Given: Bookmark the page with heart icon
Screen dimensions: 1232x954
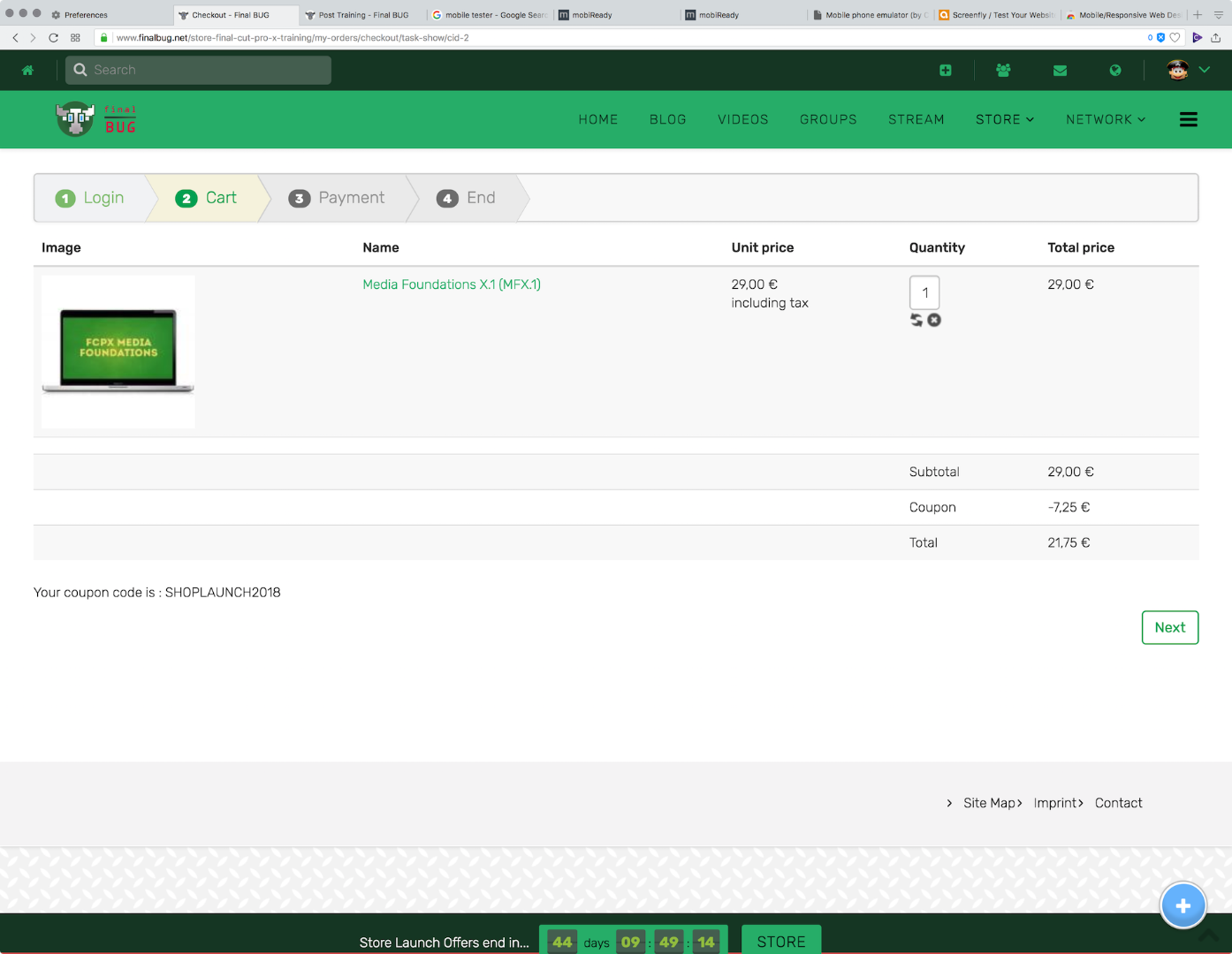Looking at the screenshot, I should pyautogui.click(x=1175, y=38).
